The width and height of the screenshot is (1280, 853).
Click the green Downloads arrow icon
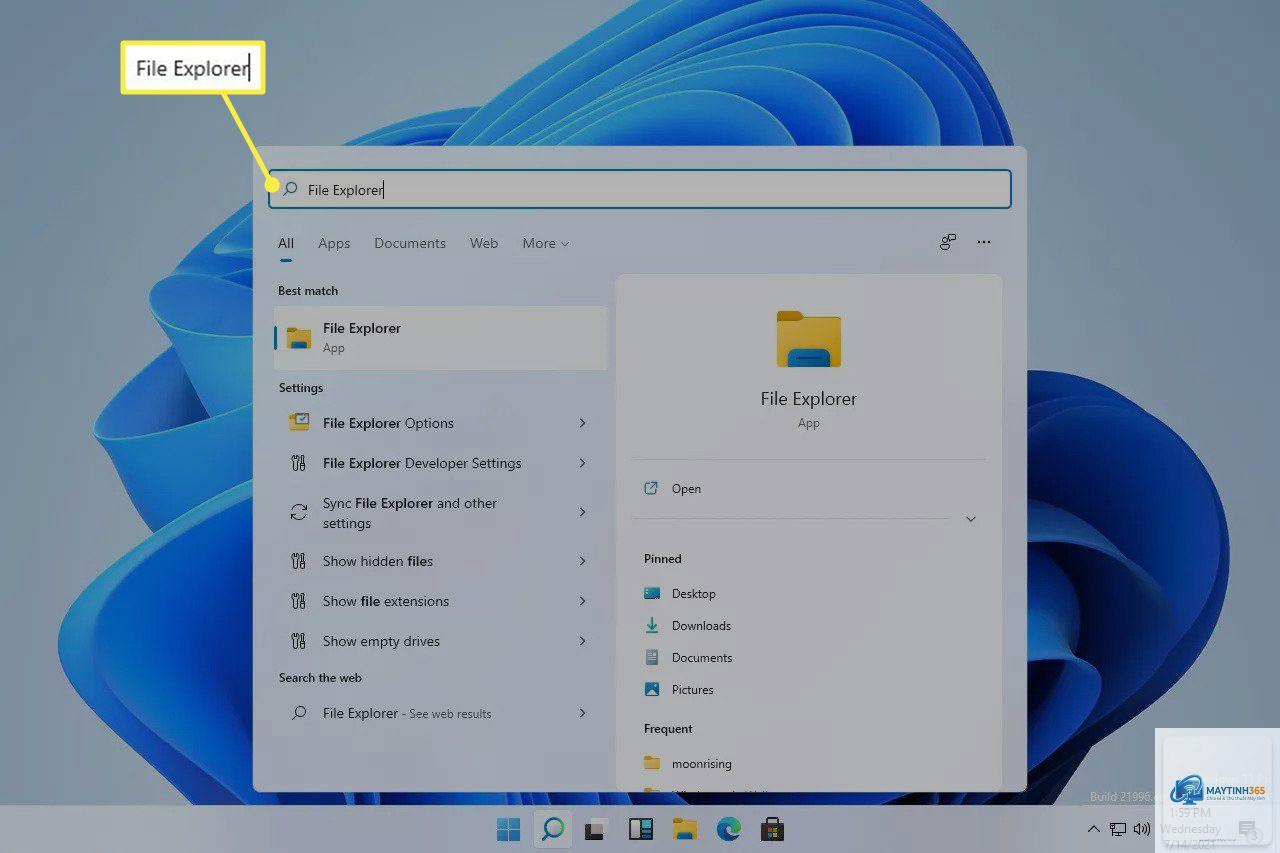tap(652, 625)
